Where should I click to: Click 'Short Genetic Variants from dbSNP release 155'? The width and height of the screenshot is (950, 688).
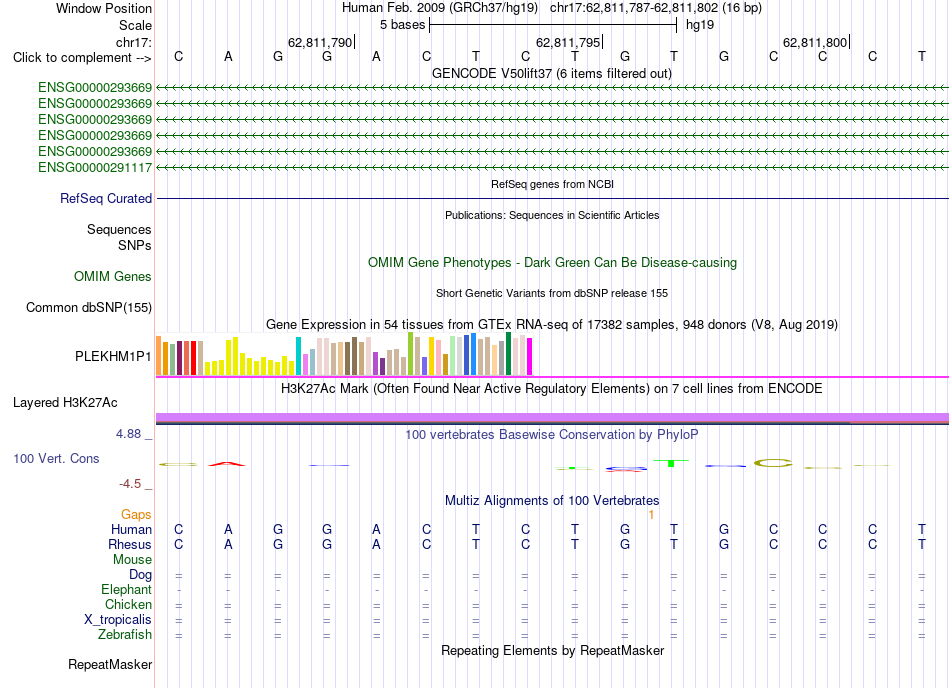pyautogui.click(x=552, y=293)
